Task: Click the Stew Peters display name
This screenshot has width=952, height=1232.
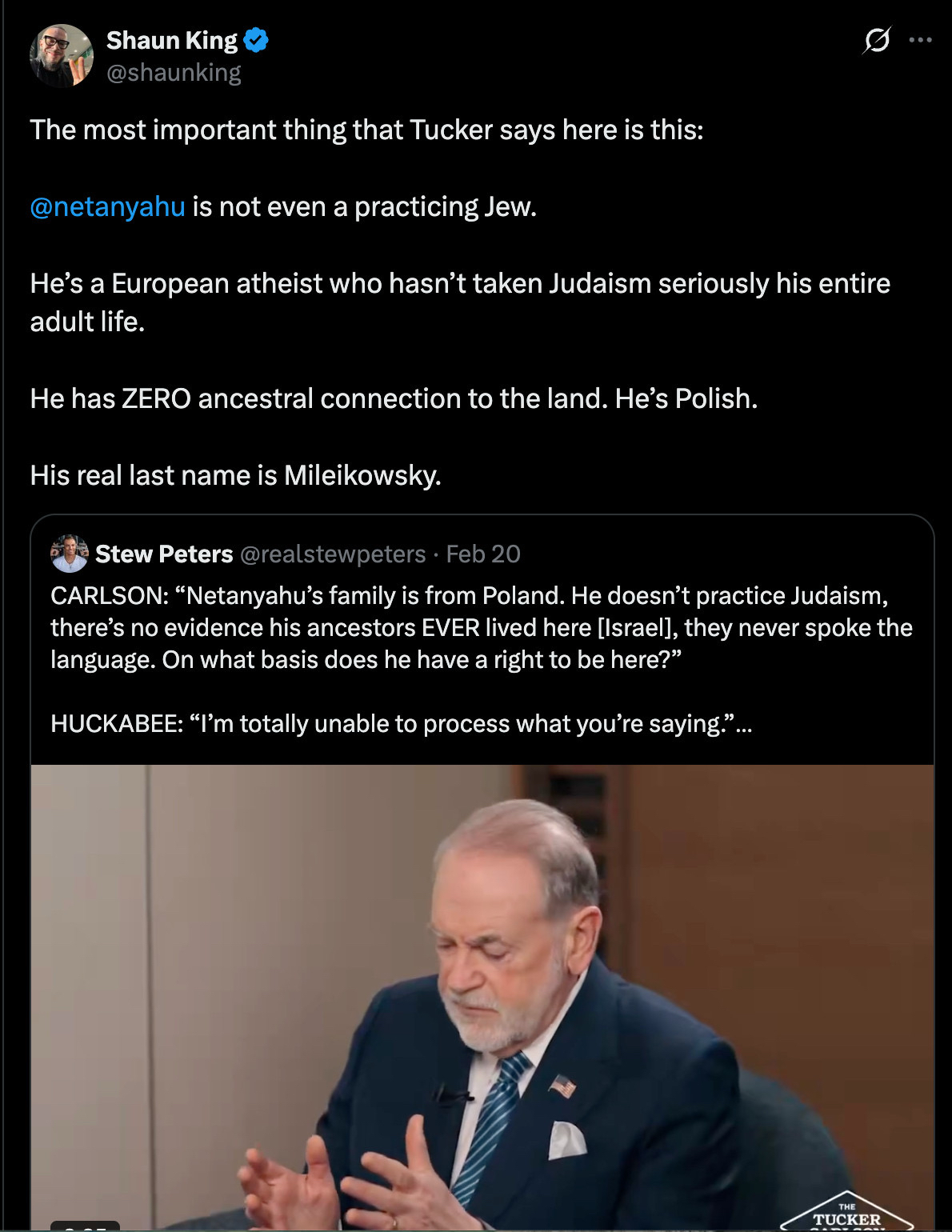Action: point(164,554)
